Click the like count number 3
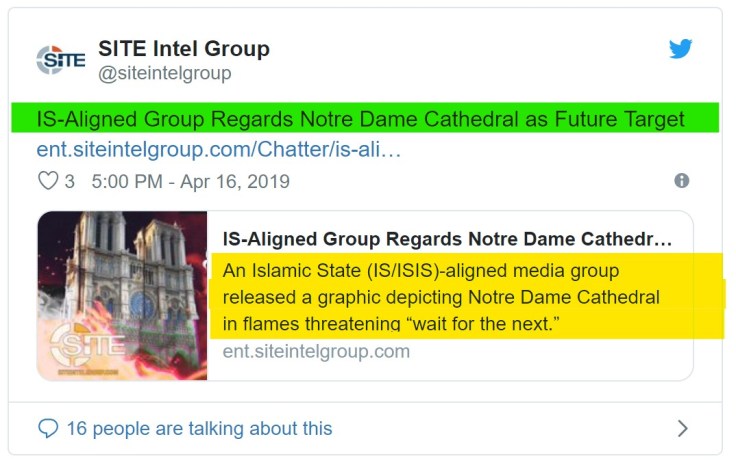Screen dimensions: 736x465 pos(69,181)
